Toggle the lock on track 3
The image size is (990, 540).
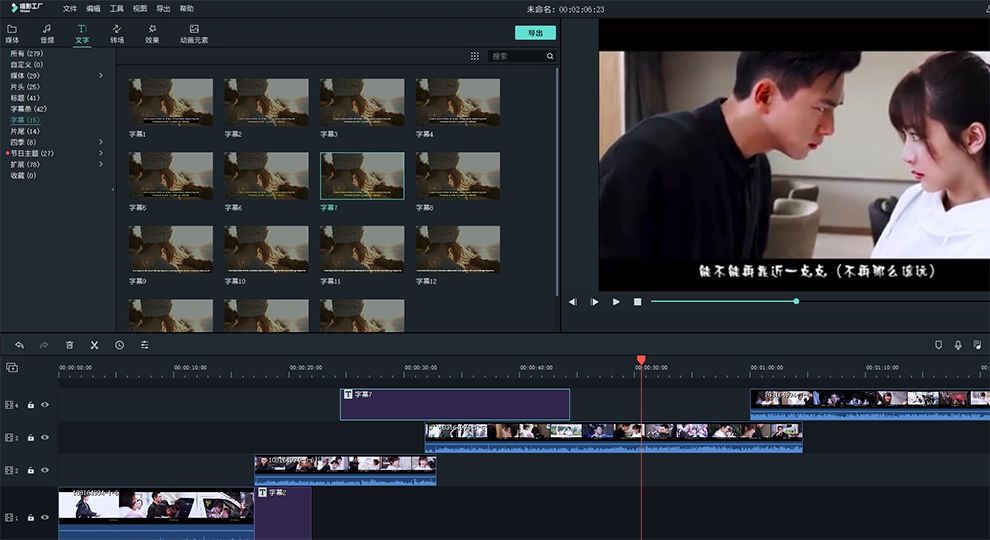coord(31,438)
